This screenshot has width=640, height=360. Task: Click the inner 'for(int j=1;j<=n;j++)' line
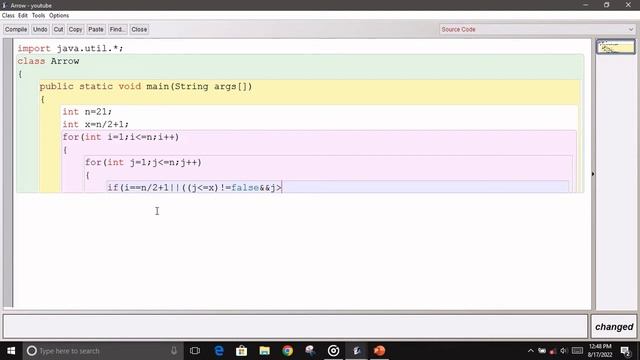pyautogui.click(x=143, y=162)
